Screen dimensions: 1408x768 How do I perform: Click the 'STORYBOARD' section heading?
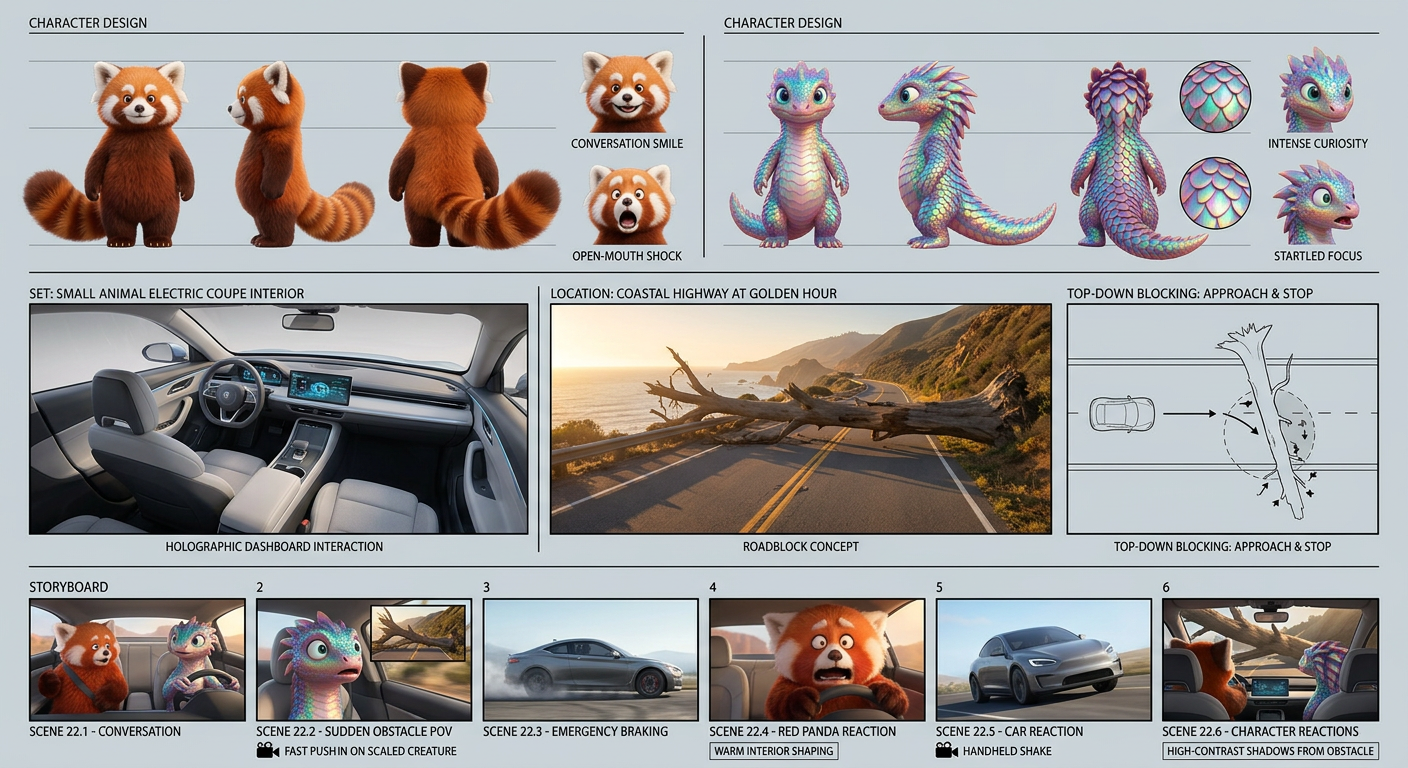(69, 587)
